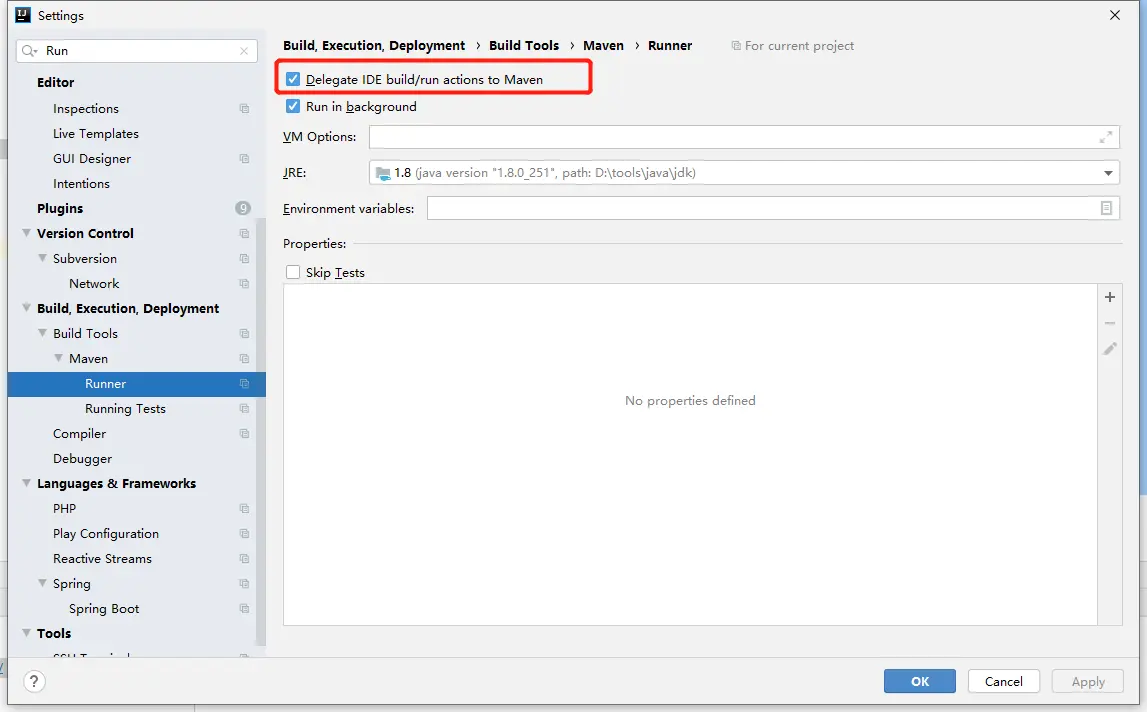Click the help question mark icon
This screenshot has height=712, width=1147.
(34, 681)
